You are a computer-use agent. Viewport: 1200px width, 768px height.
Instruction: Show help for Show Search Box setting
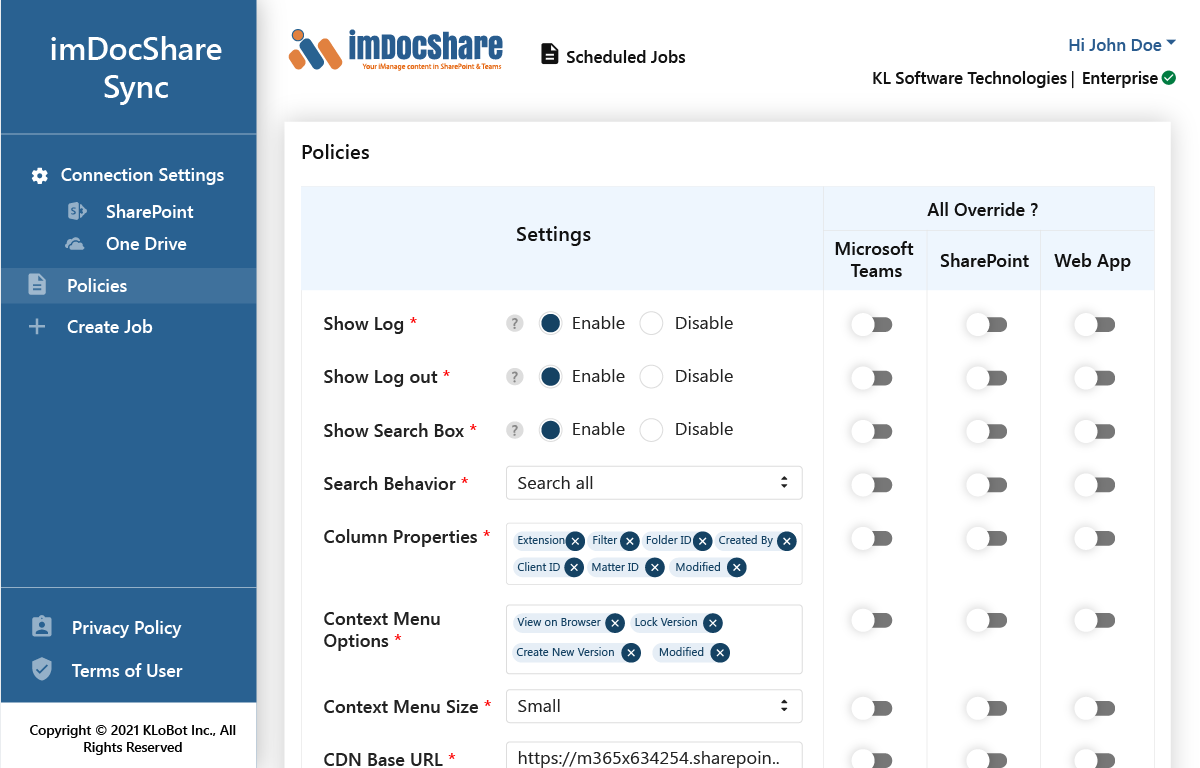(x=515, y=430)
